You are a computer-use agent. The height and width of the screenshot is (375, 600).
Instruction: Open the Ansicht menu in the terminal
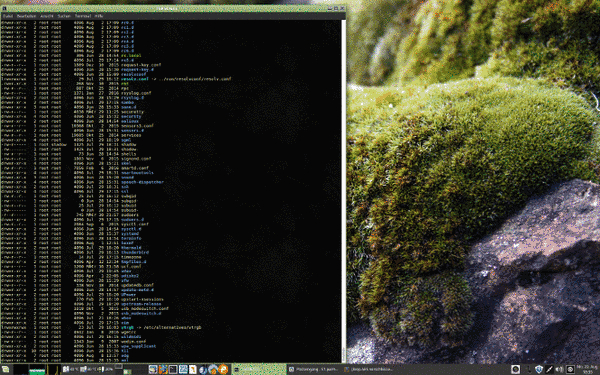[x=47, y=16]
